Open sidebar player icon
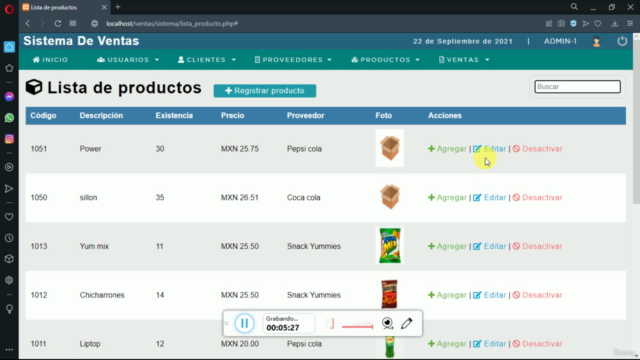 (9, 167)
